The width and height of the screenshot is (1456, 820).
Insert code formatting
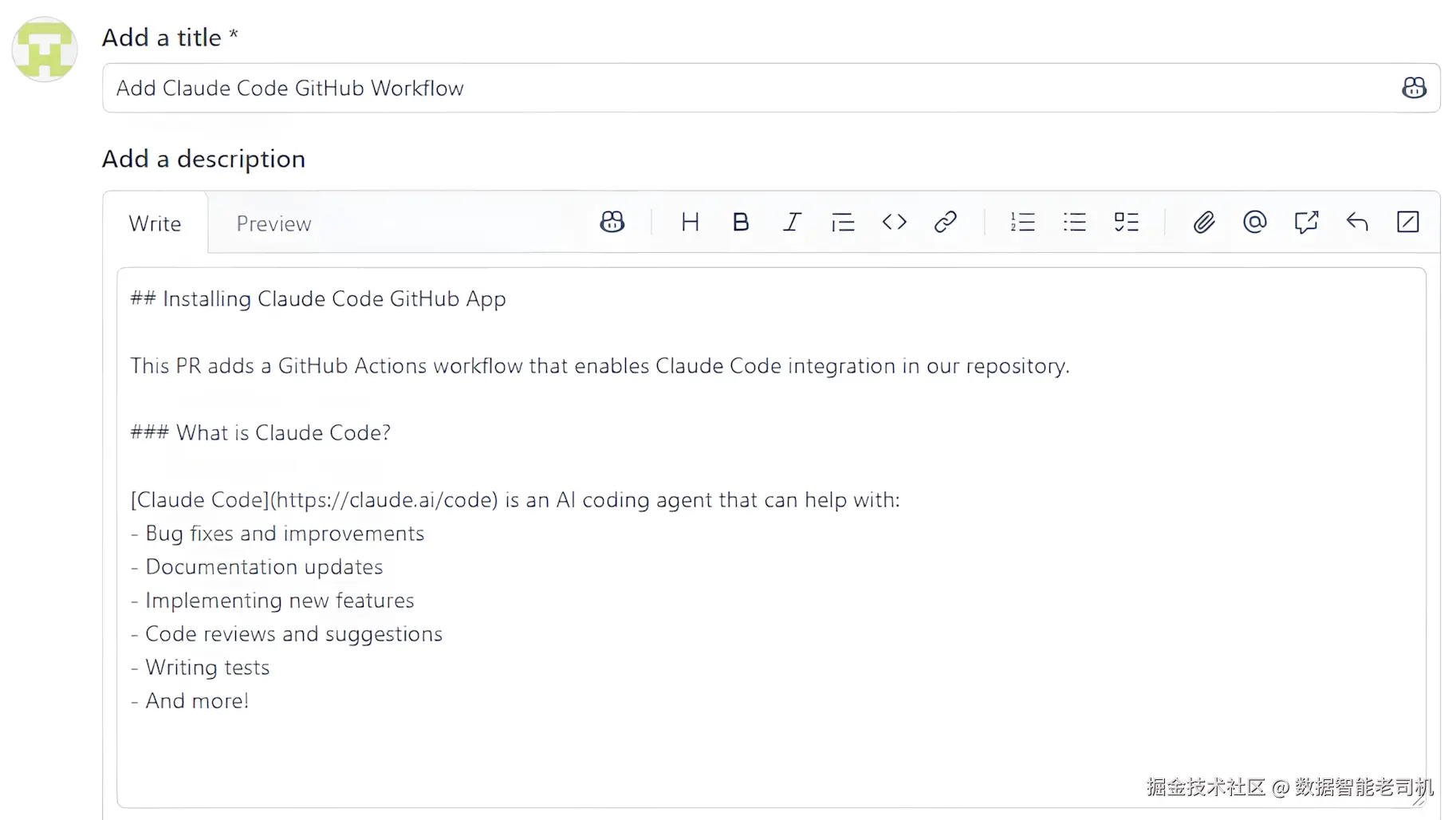[x=895, y=222]
